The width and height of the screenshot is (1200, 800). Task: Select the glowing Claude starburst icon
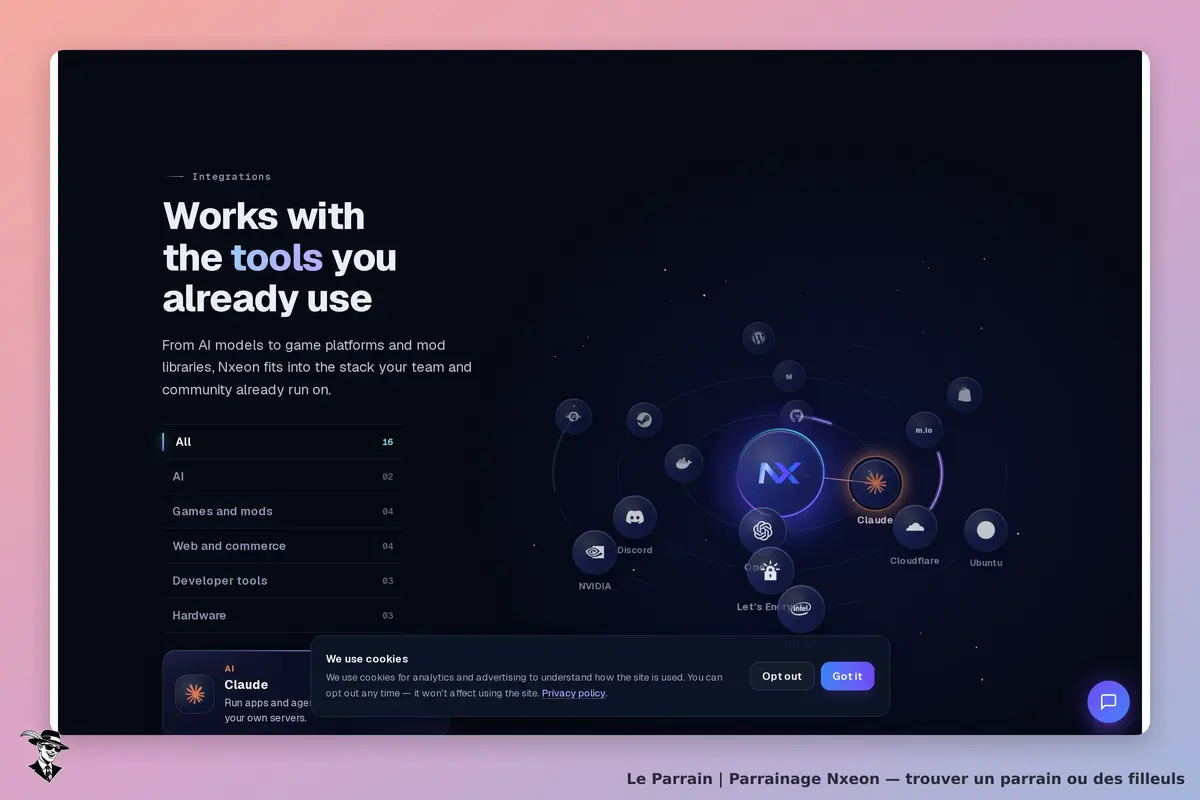click(875, 484)
